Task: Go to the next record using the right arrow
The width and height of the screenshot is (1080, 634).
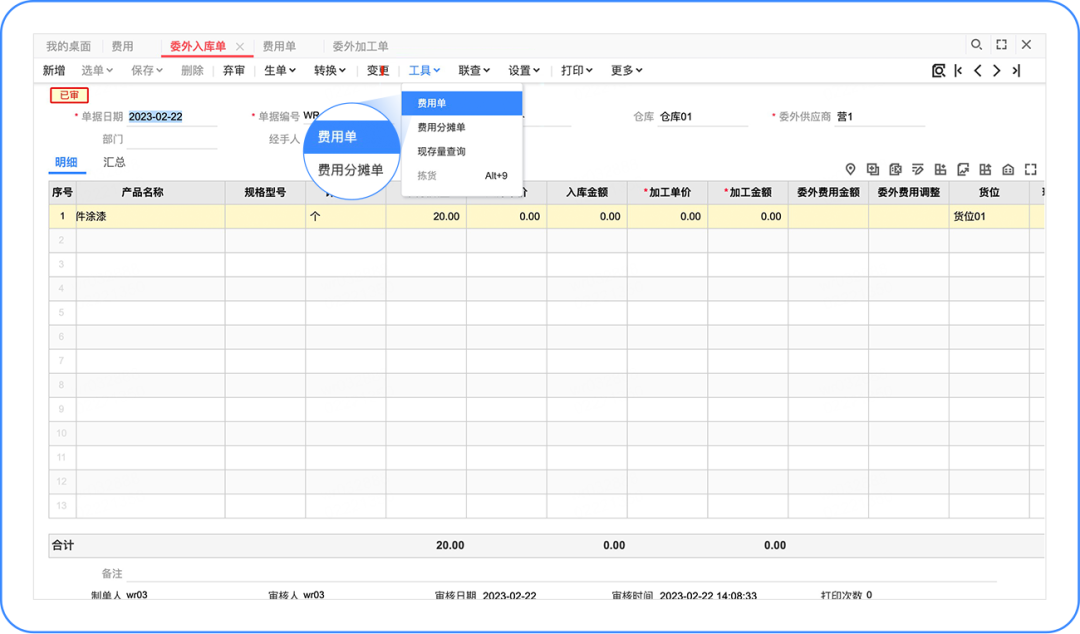Action: [x=997, y=70]
